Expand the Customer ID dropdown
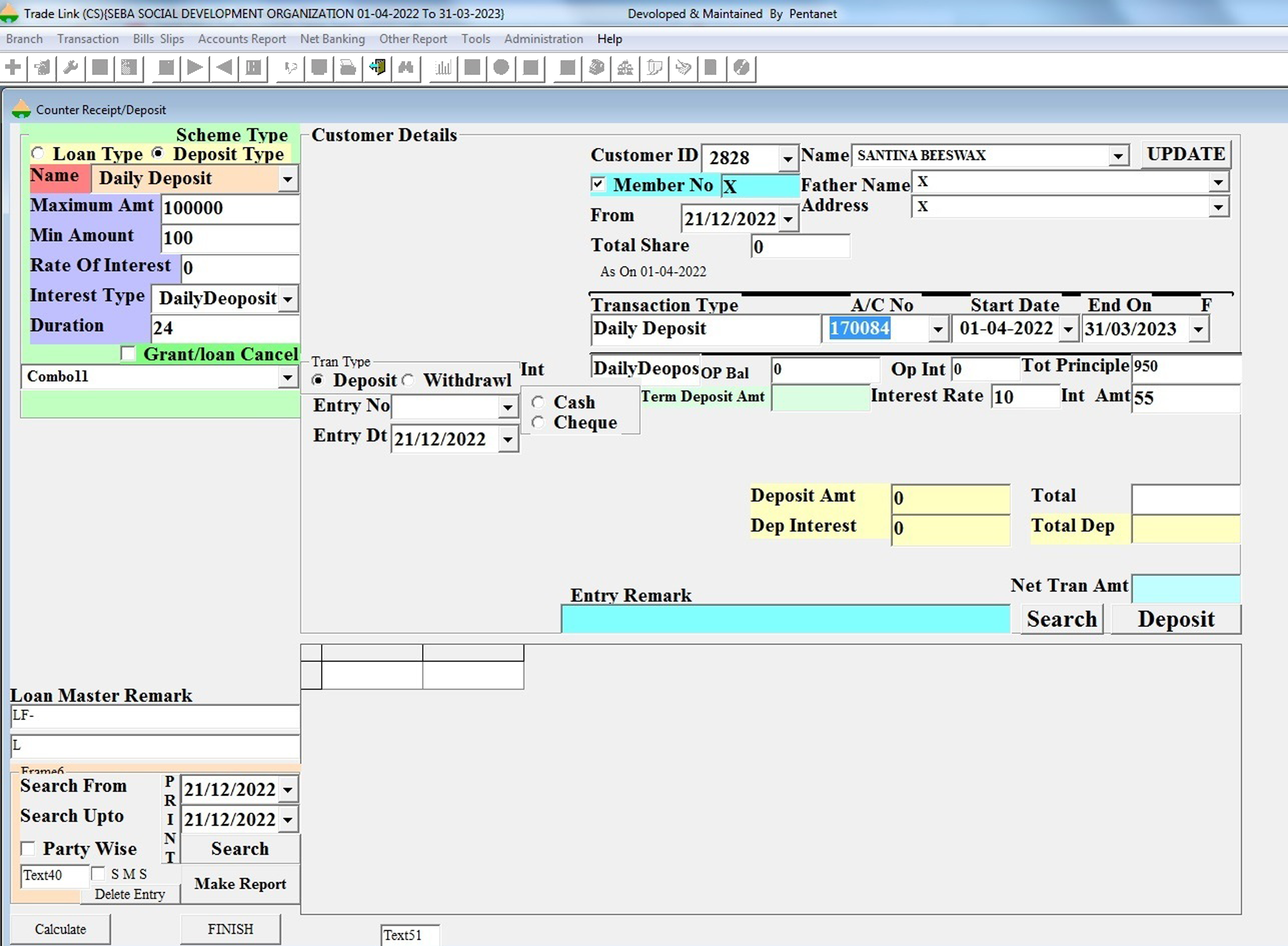The image size is (1288, 946). 788,159
